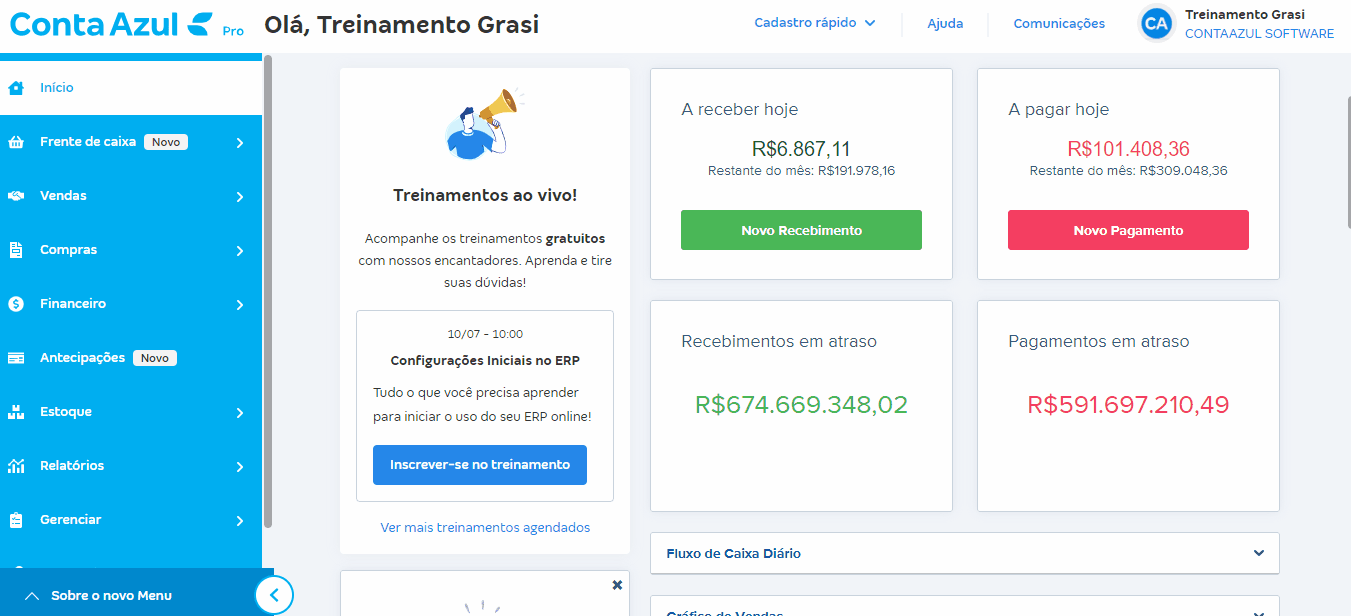Click the Vendas handshake icon
Image resolution: width=1351 pixels, height=616 pixels.
click(16, 196)
